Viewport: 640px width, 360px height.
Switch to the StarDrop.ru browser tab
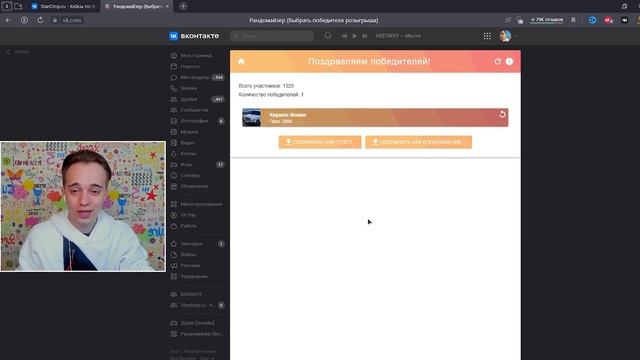(x=64, y=6)
